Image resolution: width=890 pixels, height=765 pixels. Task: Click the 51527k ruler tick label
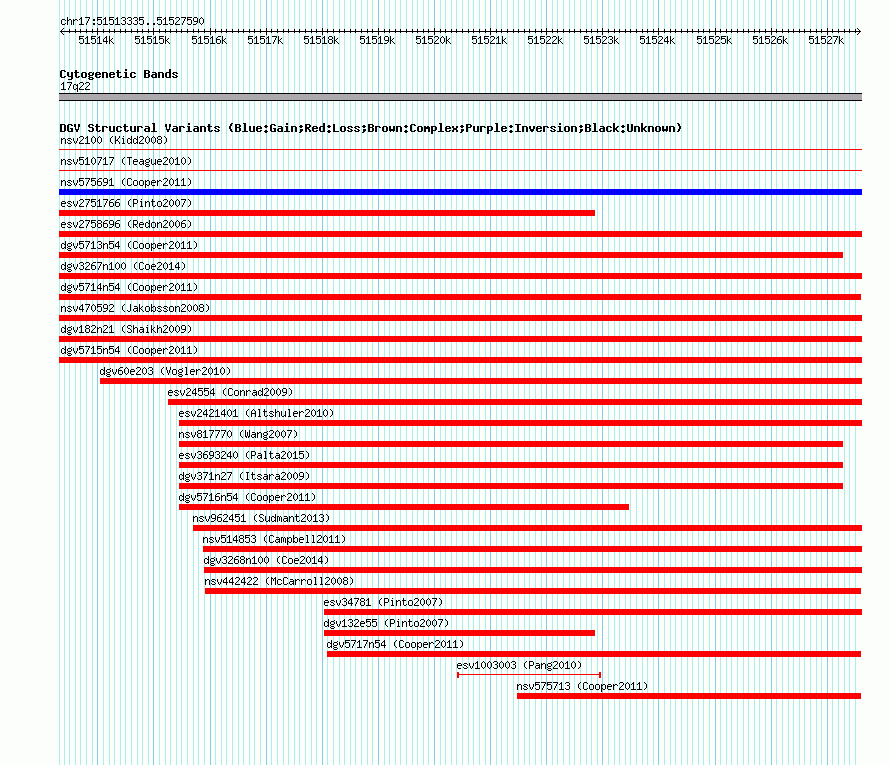pos(826,40)
